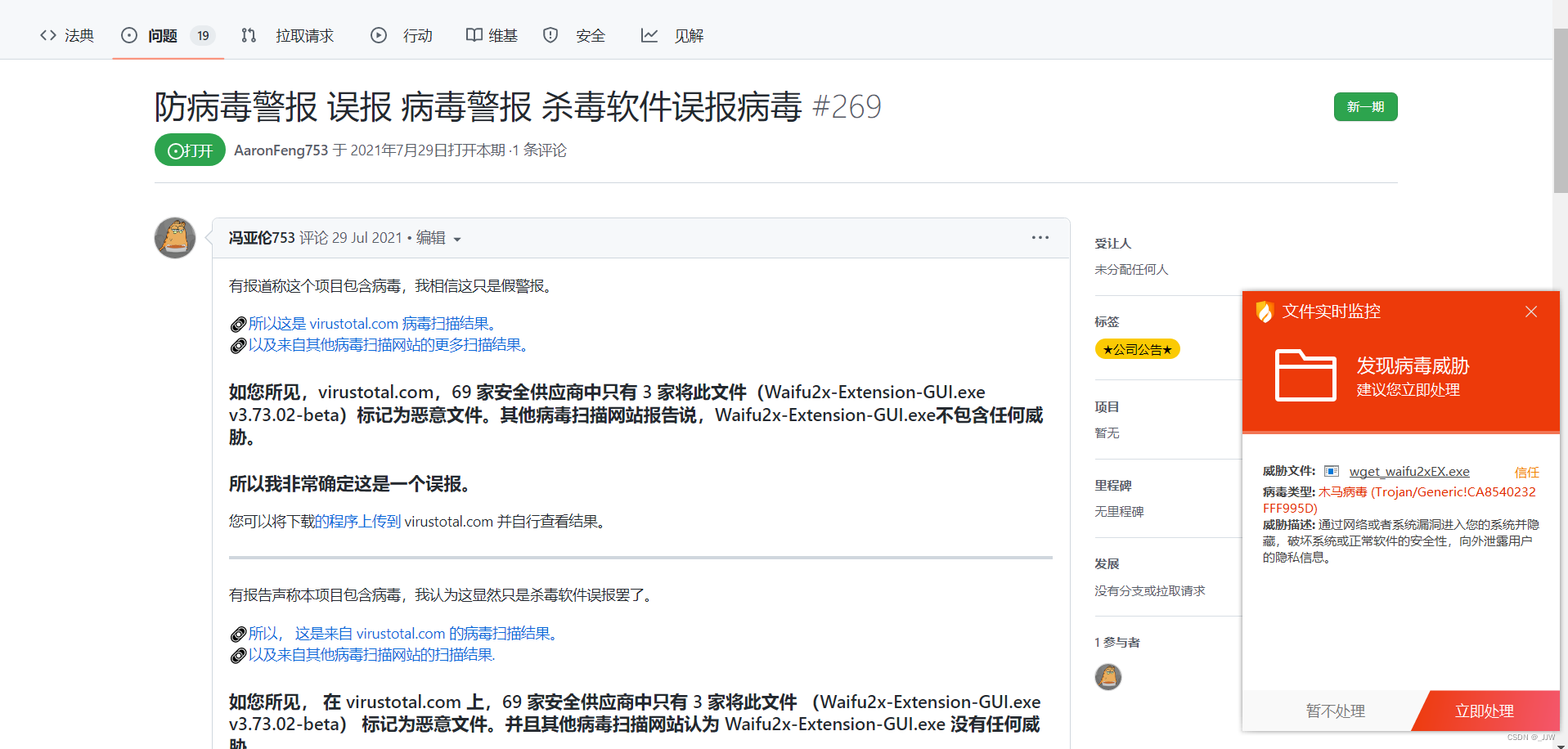
Task: Open the 维基 wiki tab
Action: coord(492,35)
